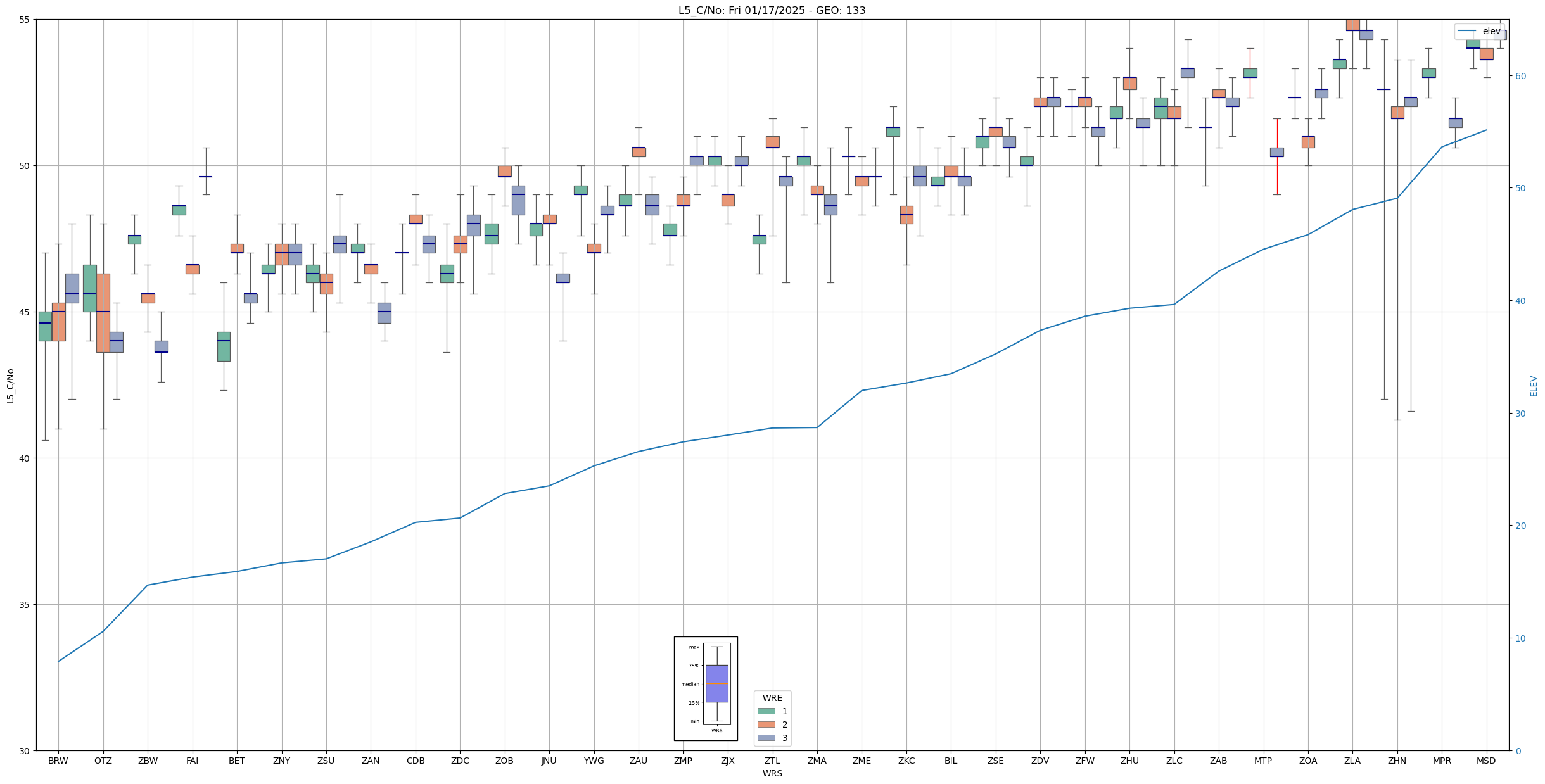Click the L5_C/No left axis title

coord(10,386)
